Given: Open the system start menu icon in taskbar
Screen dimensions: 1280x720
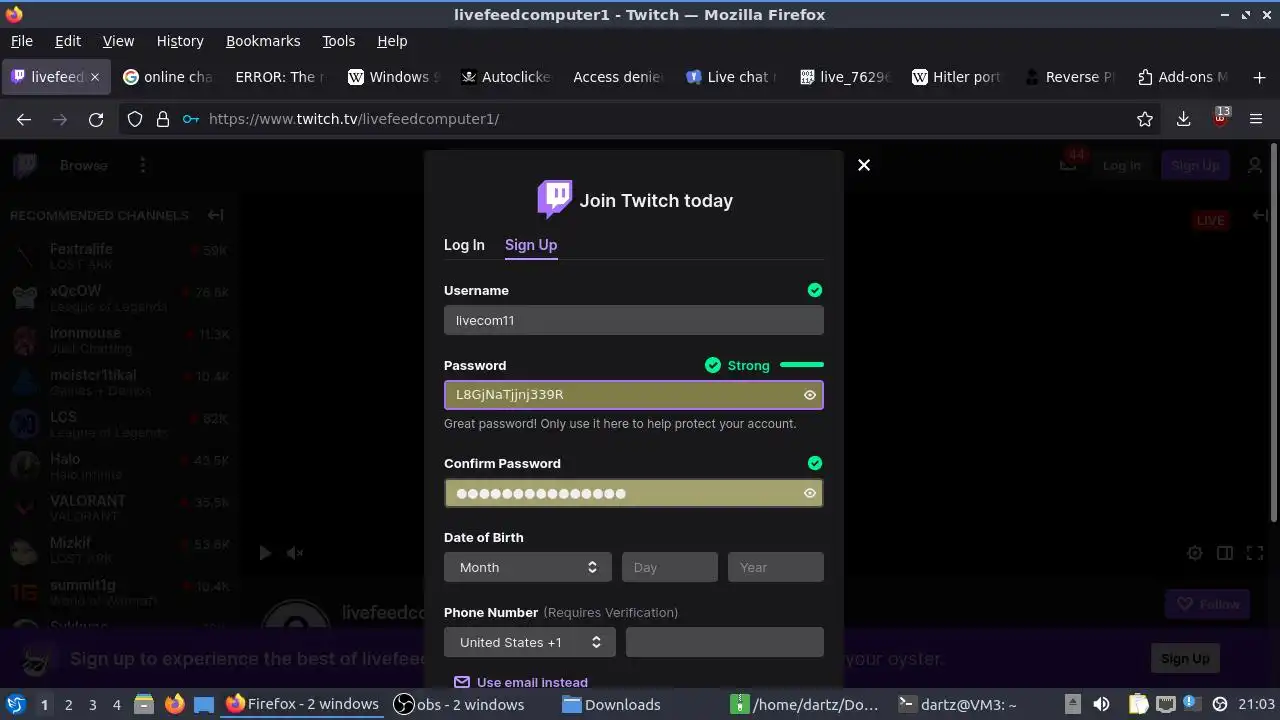Looking at the screenshot, I should [x=15, y=704].
